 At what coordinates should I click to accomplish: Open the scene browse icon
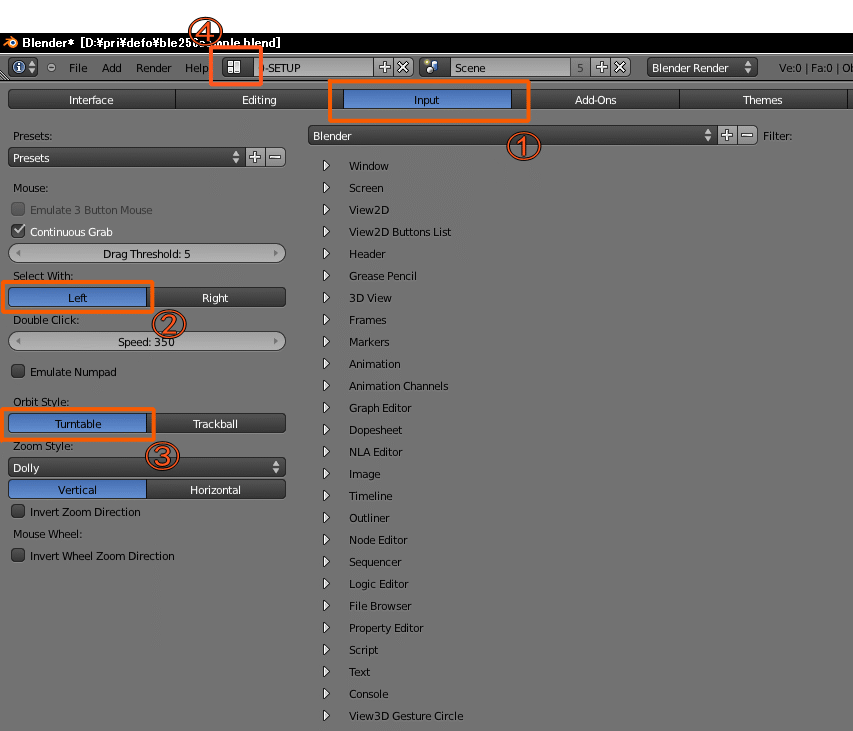pos(433,67)
